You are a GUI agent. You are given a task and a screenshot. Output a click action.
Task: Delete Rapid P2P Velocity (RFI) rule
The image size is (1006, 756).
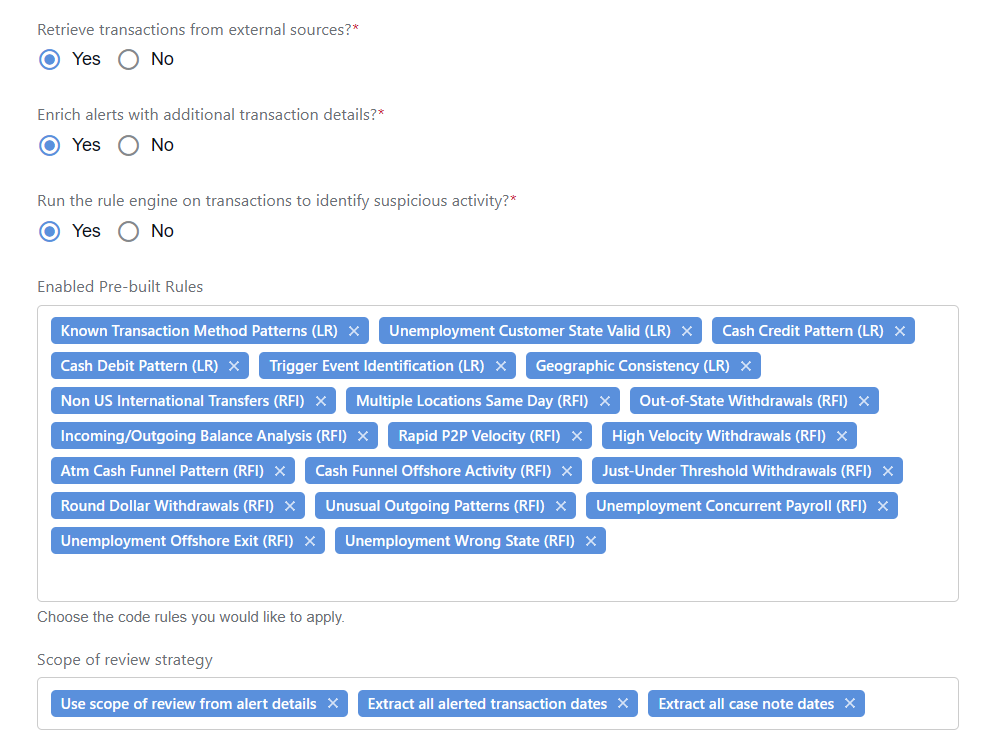coord(577,436)
